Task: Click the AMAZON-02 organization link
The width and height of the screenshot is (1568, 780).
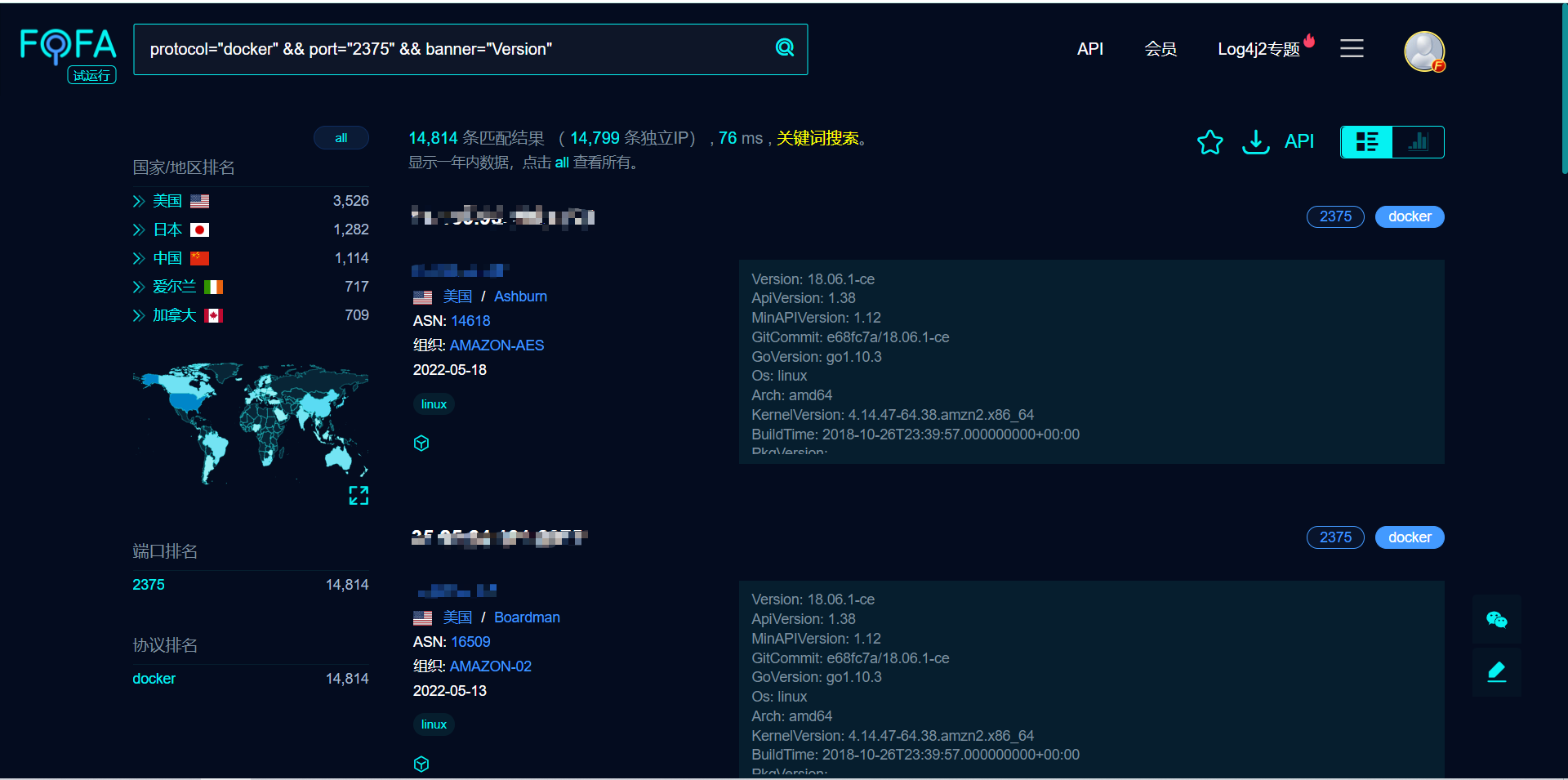Action: point(490,666)
